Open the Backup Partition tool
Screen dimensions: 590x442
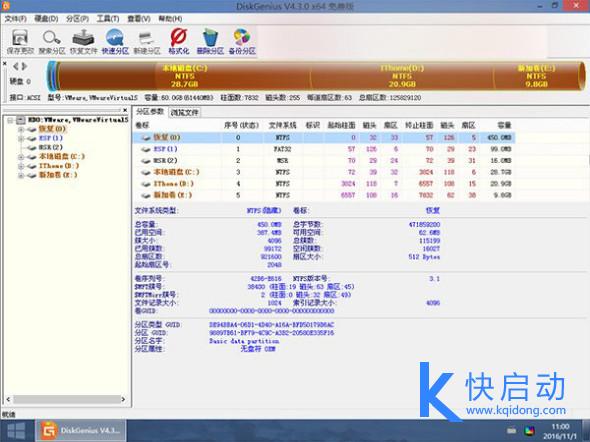click(x=242, y=42)
